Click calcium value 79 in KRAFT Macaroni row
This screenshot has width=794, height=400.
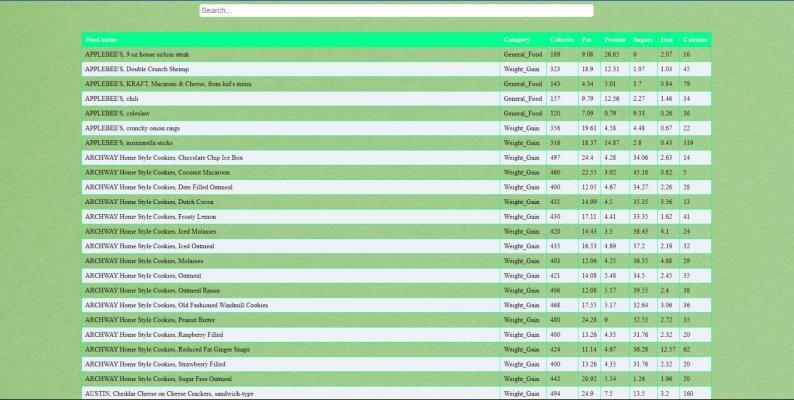686,84
